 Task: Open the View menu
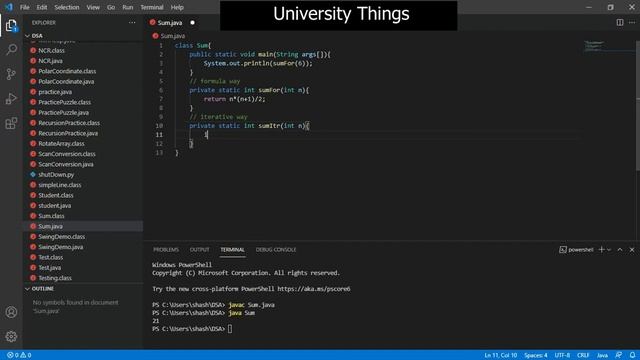(x=93, y=7)
